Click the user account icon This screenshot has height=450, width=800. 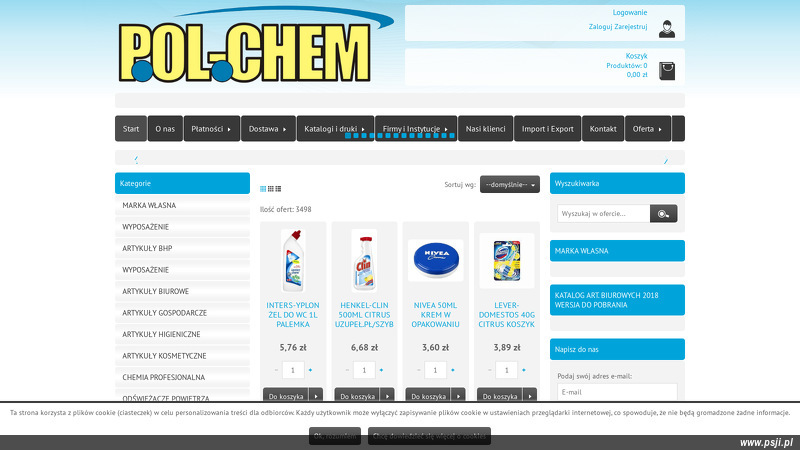(666, 28)
